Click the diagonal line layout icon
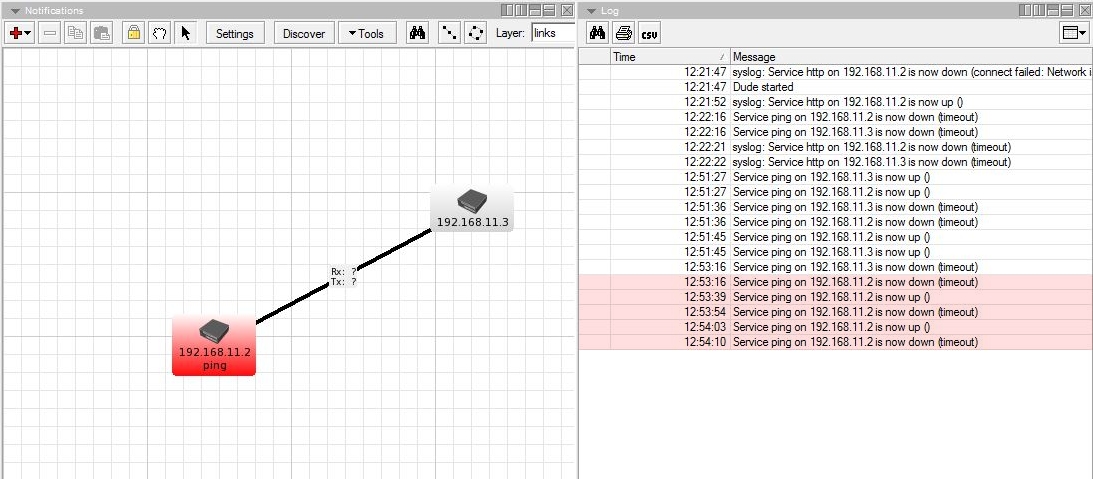The height and width of the screenshot is (479, 1093). (450, 33)
